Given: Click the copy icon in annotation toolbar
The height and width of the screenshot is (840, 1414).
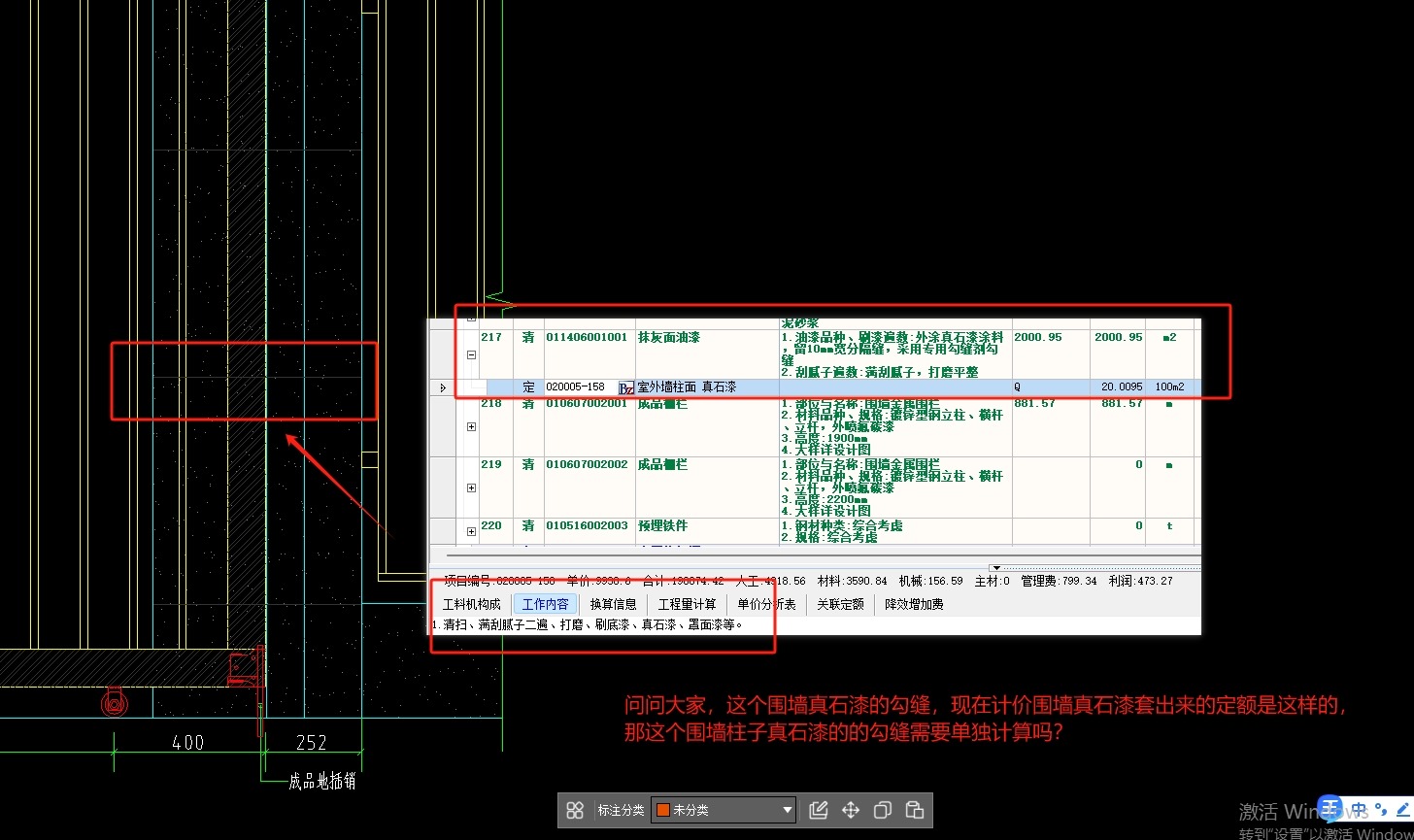Looking at the screenshot, I should [x=882, y=810].
